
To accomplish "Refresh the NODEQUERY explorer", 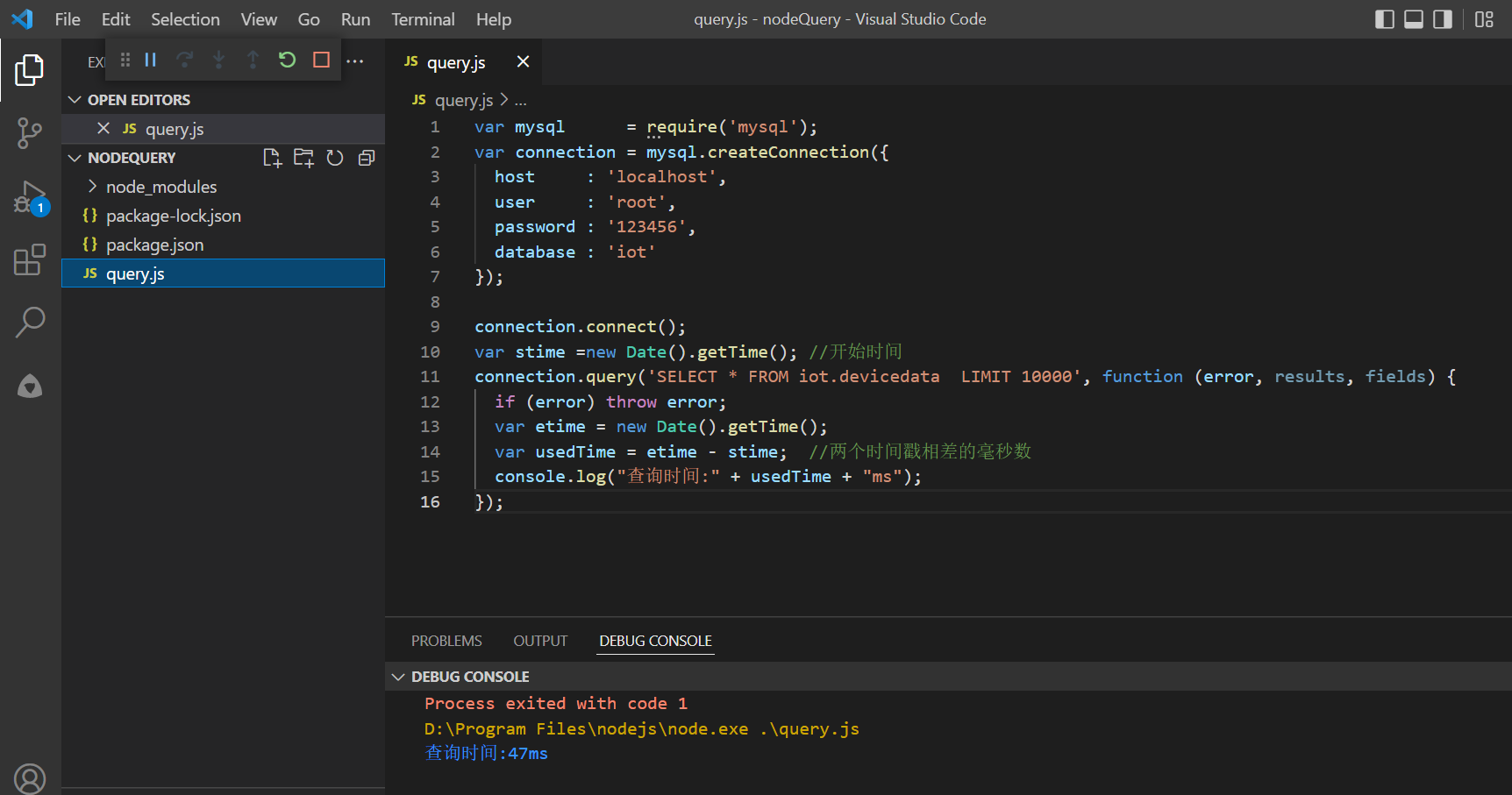I will 335,158.
